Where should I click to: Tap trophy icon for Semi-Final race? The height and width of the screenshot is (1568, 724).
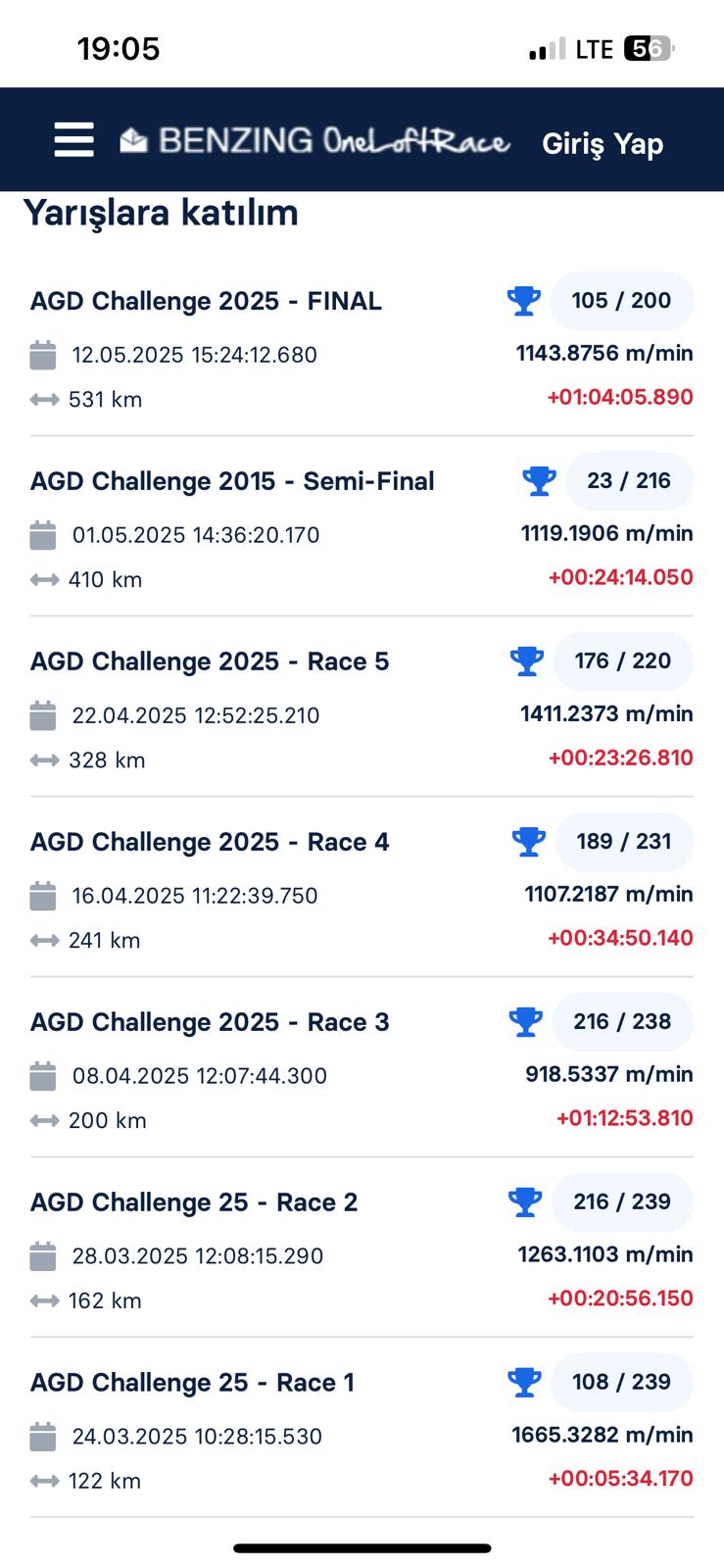click(539, 480)
